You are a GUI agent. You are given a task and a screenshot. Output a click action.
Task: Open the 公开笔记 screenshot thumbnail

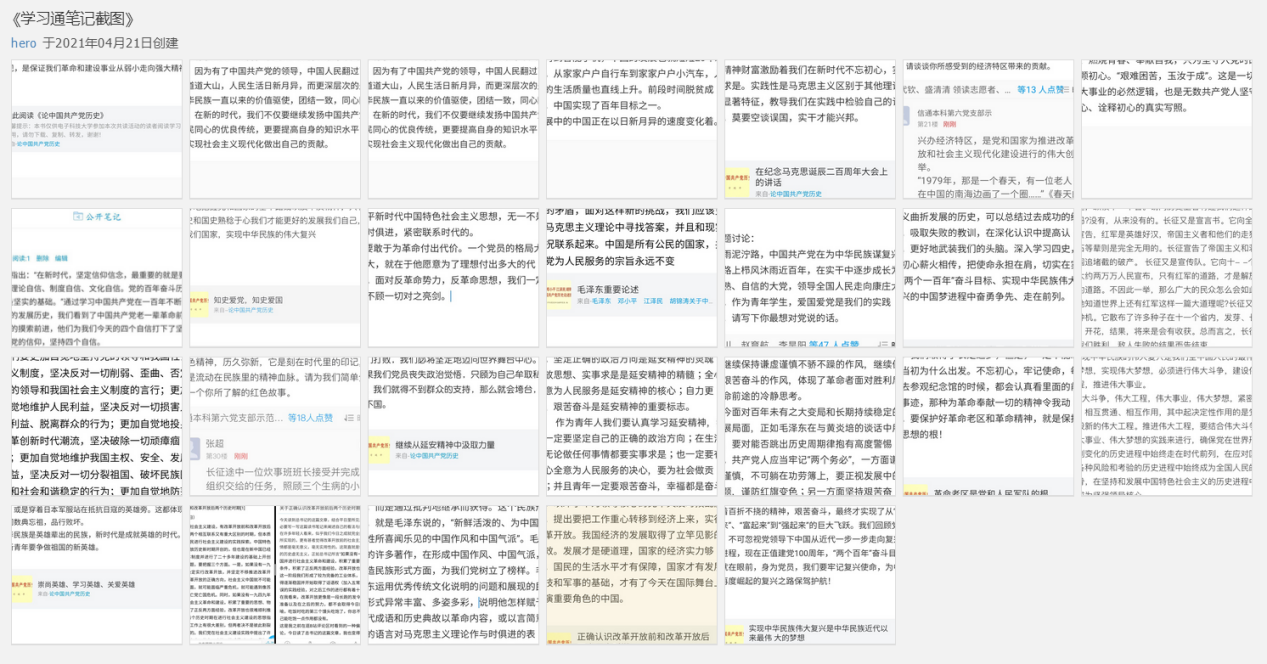[97, 277]
